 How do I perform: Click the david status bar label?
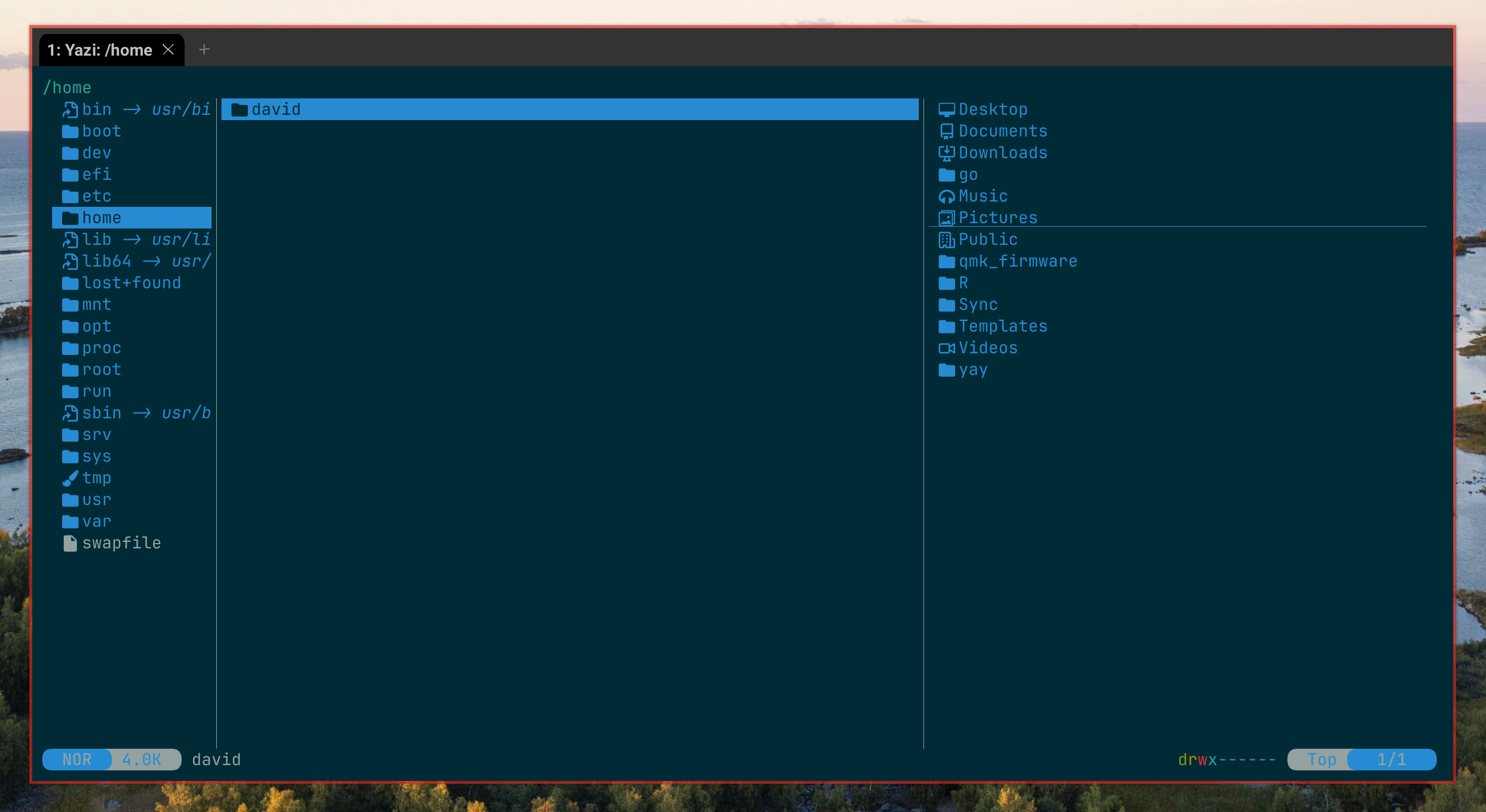(x=217, y=760)
